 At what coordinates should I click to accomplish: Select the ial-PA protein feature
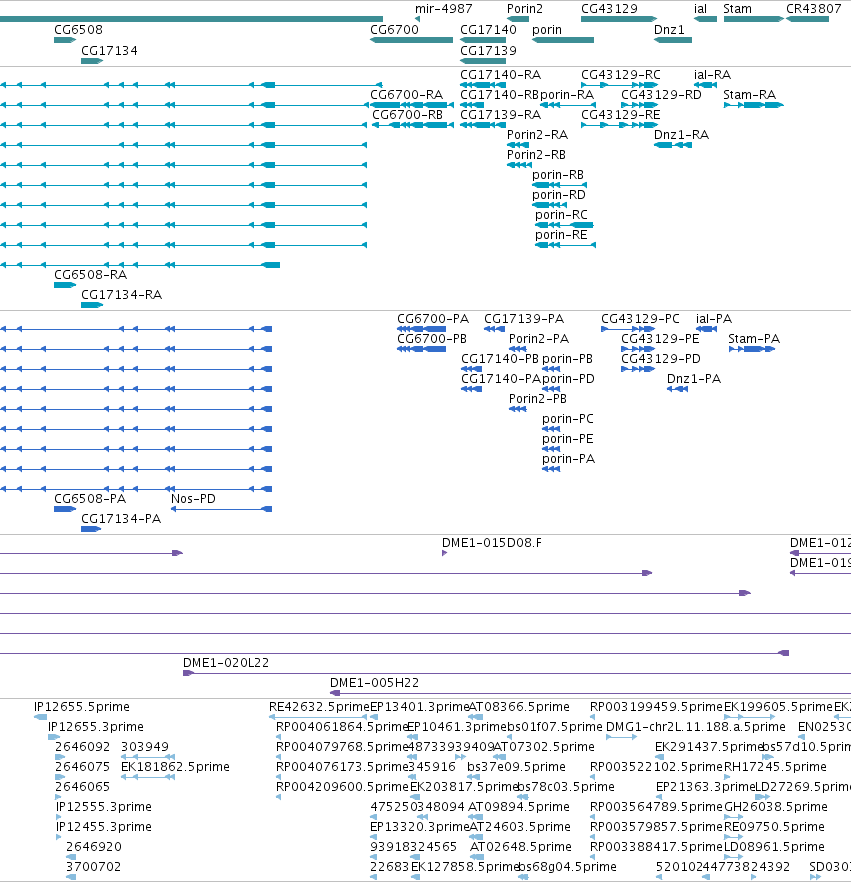(714, 319)
